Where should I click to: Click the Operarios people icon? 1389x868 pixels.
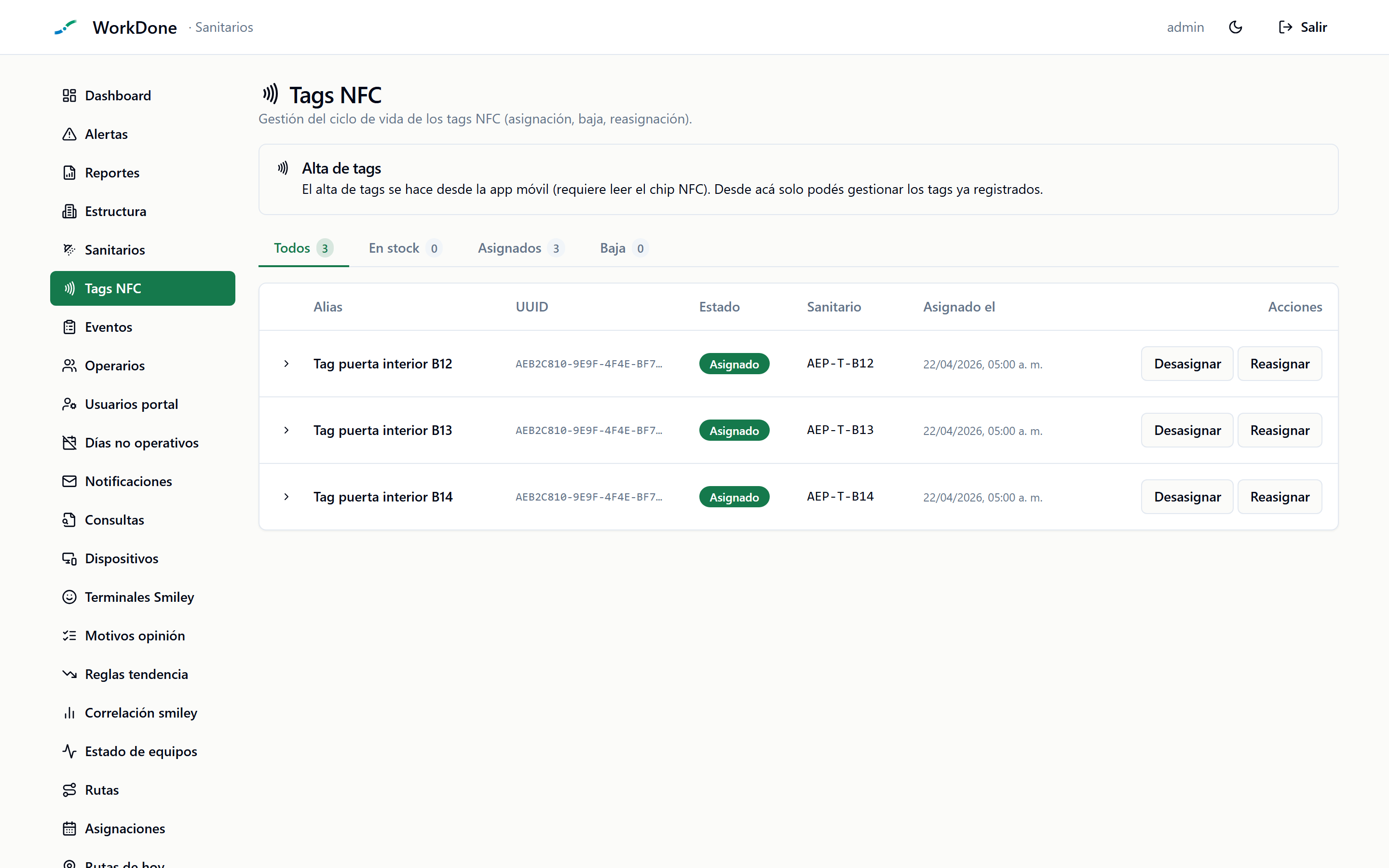pyautogui.click(x=69, y=366)
